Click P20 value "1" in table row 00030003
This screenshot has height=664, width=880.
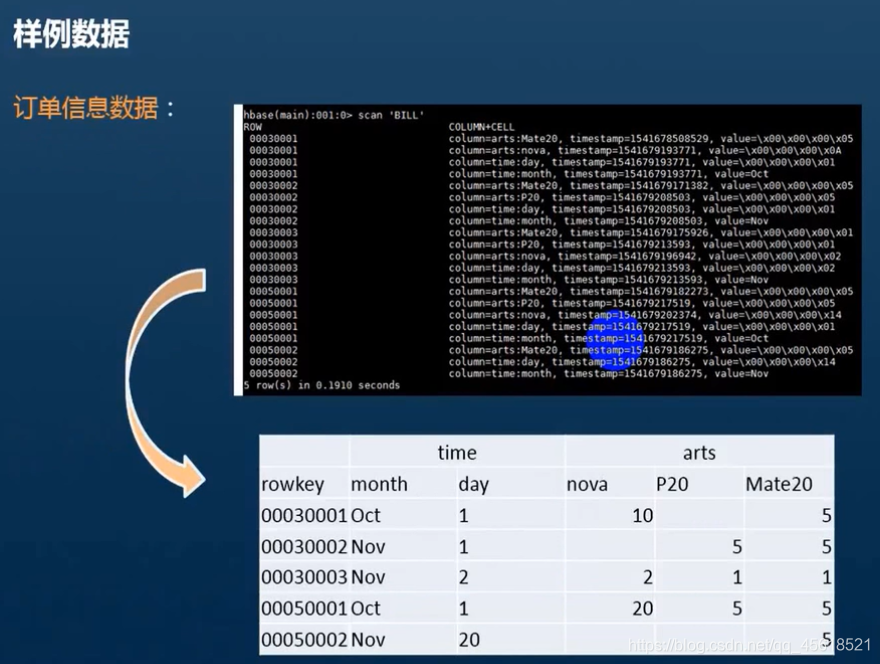click(737, 577)
